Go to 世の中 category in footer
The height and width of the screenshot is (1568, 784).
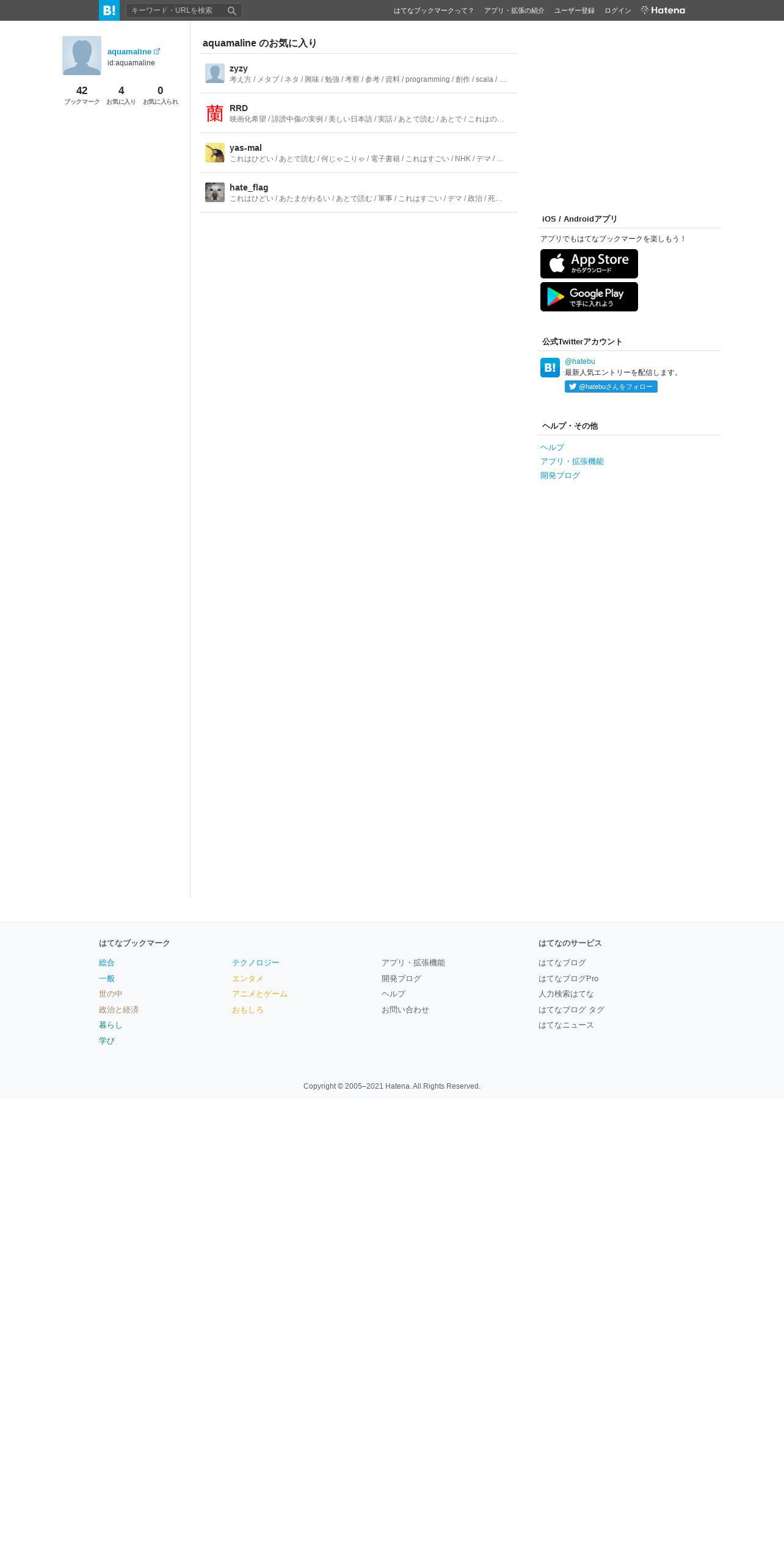click(111, 994)
